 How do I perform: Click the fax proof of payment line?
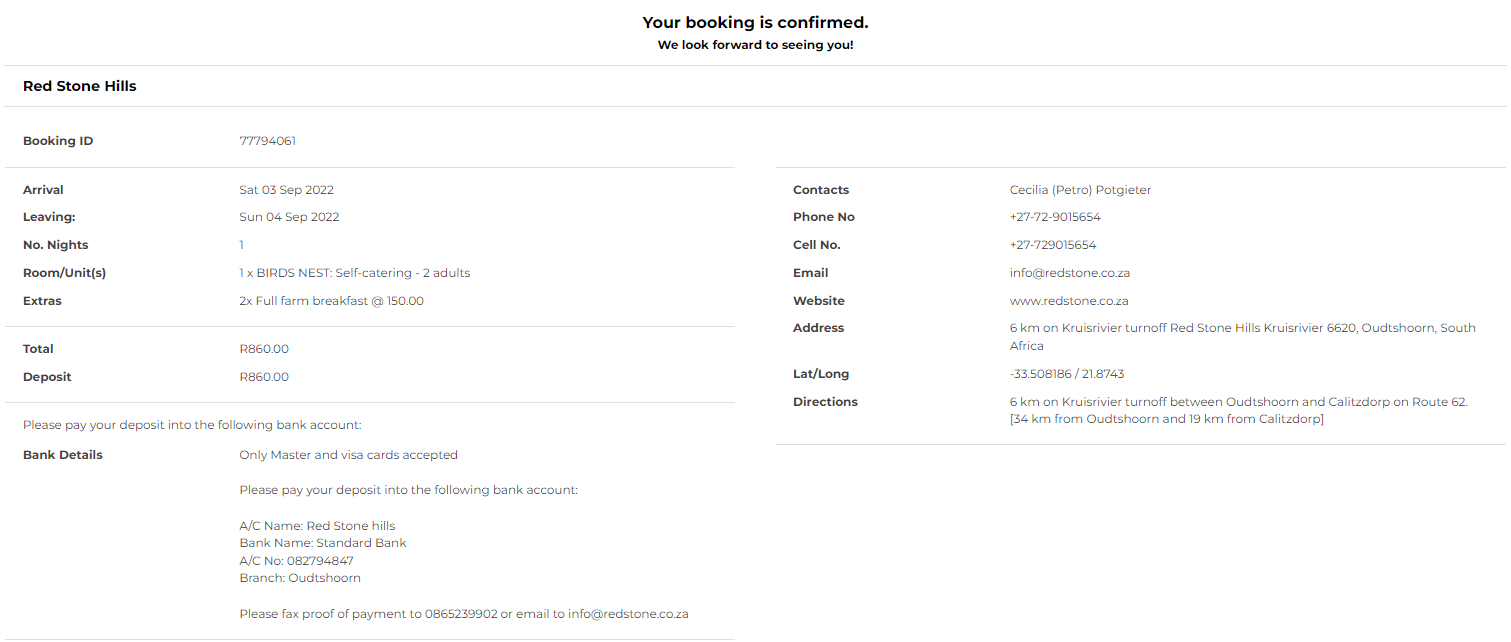pyautogui.click(x=463, y=614)
